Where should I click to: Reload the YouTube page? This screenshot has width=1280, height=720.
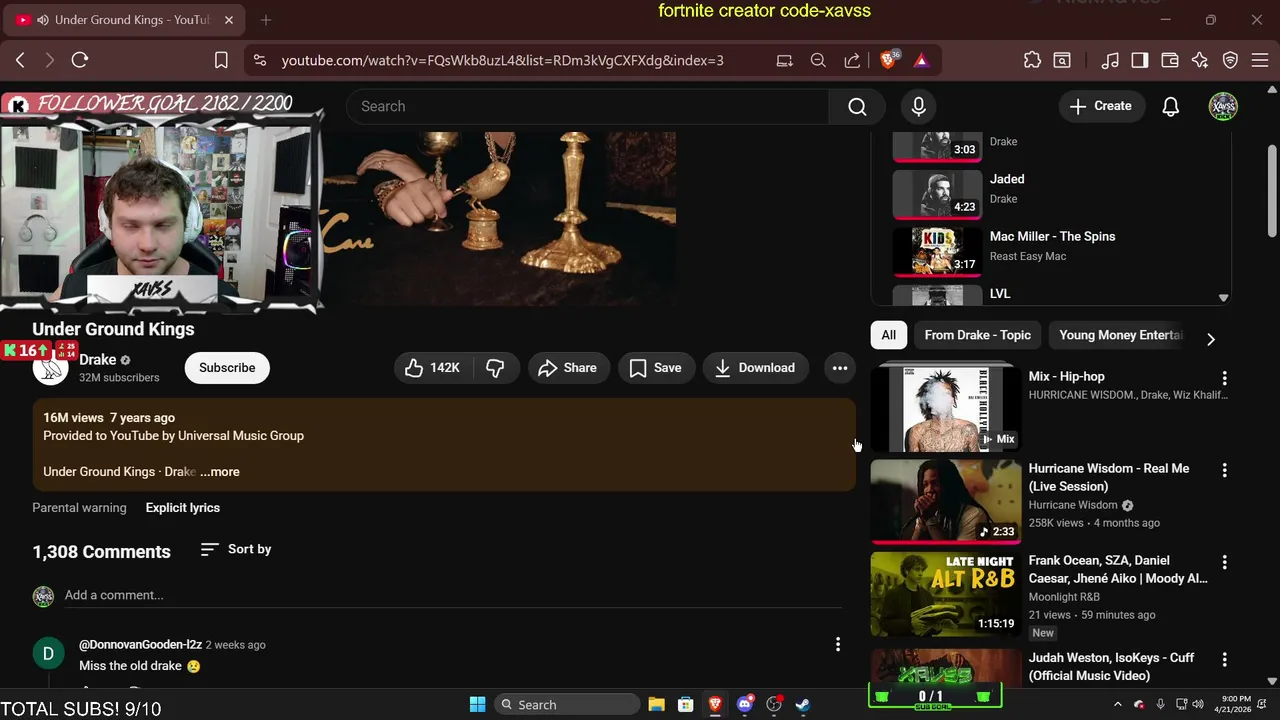[x=80, y=60]
